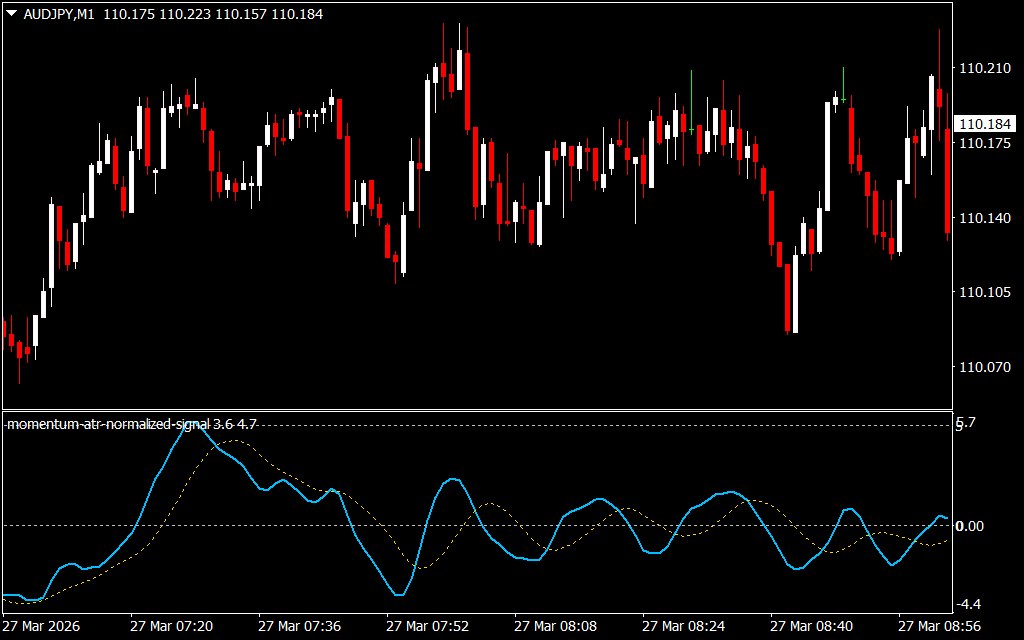1024x640 pixels.
Task: Select the momentum-atr-normalized-signal indicator label
Action: click(131, 424)
